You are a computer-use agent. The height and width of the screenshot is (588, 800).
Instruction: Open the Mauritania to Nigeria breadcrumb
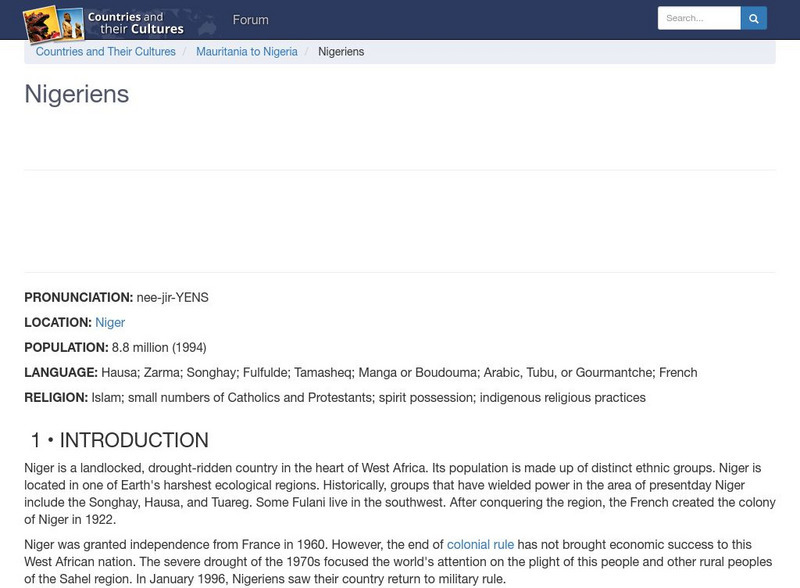coord(247,52)
